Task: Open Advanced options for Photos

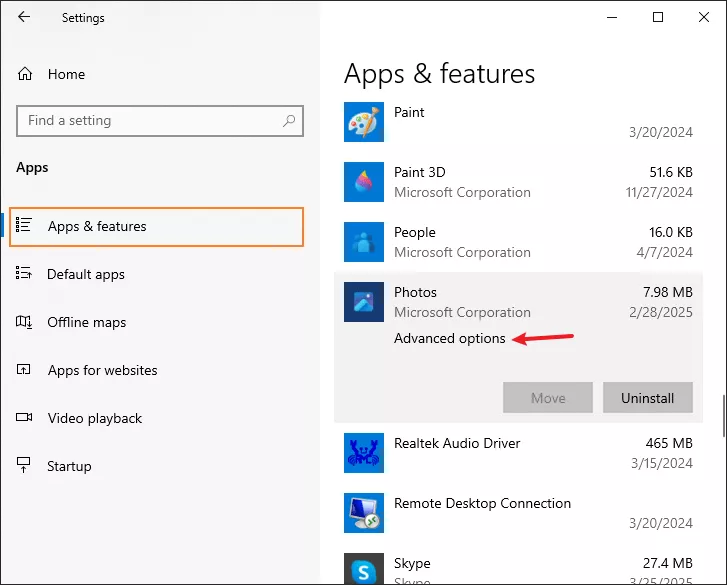Action: click(450, 338)
